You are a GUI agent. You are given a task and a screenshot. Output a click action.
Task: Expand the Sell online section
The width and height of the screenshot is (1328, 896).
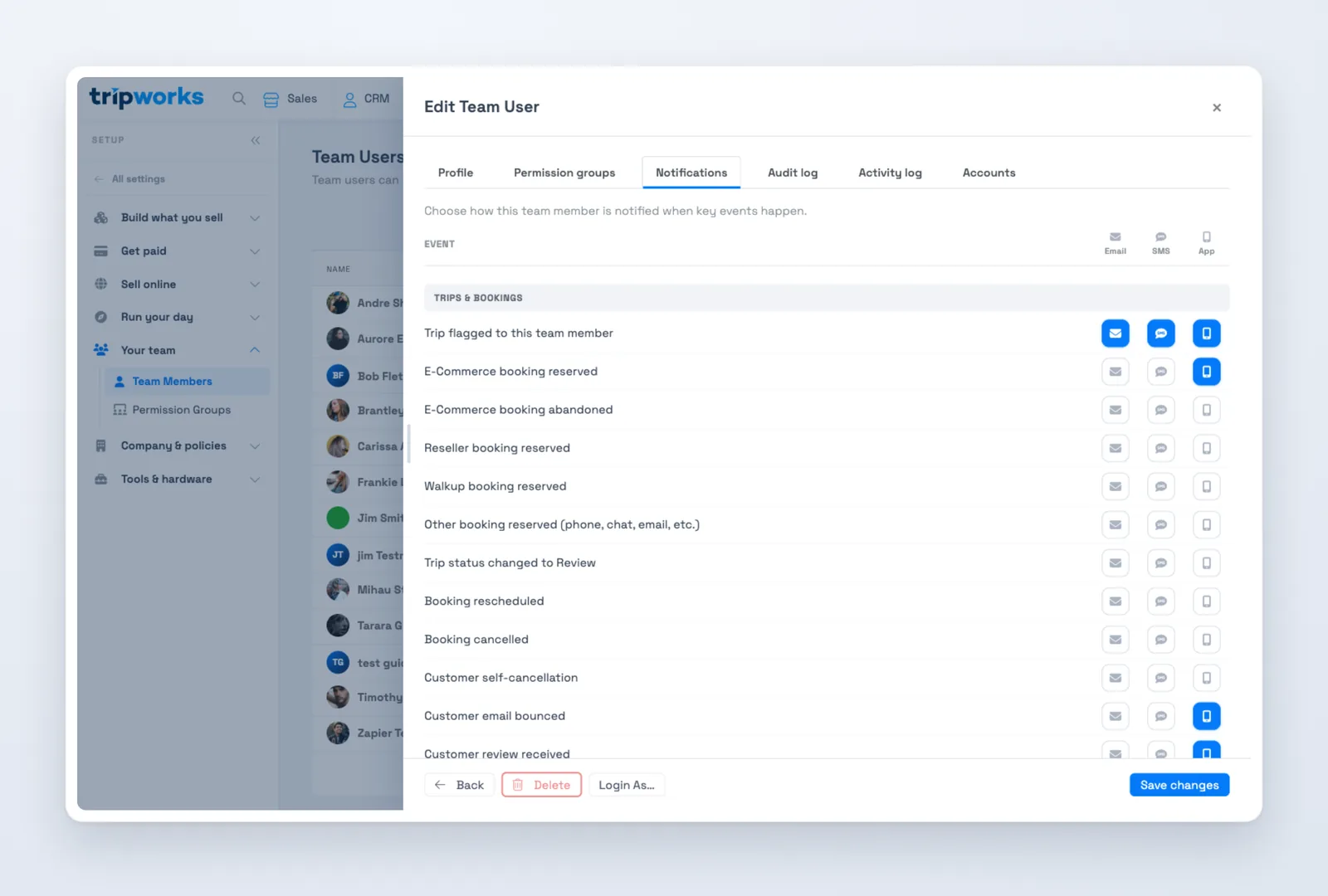(255, 285)
